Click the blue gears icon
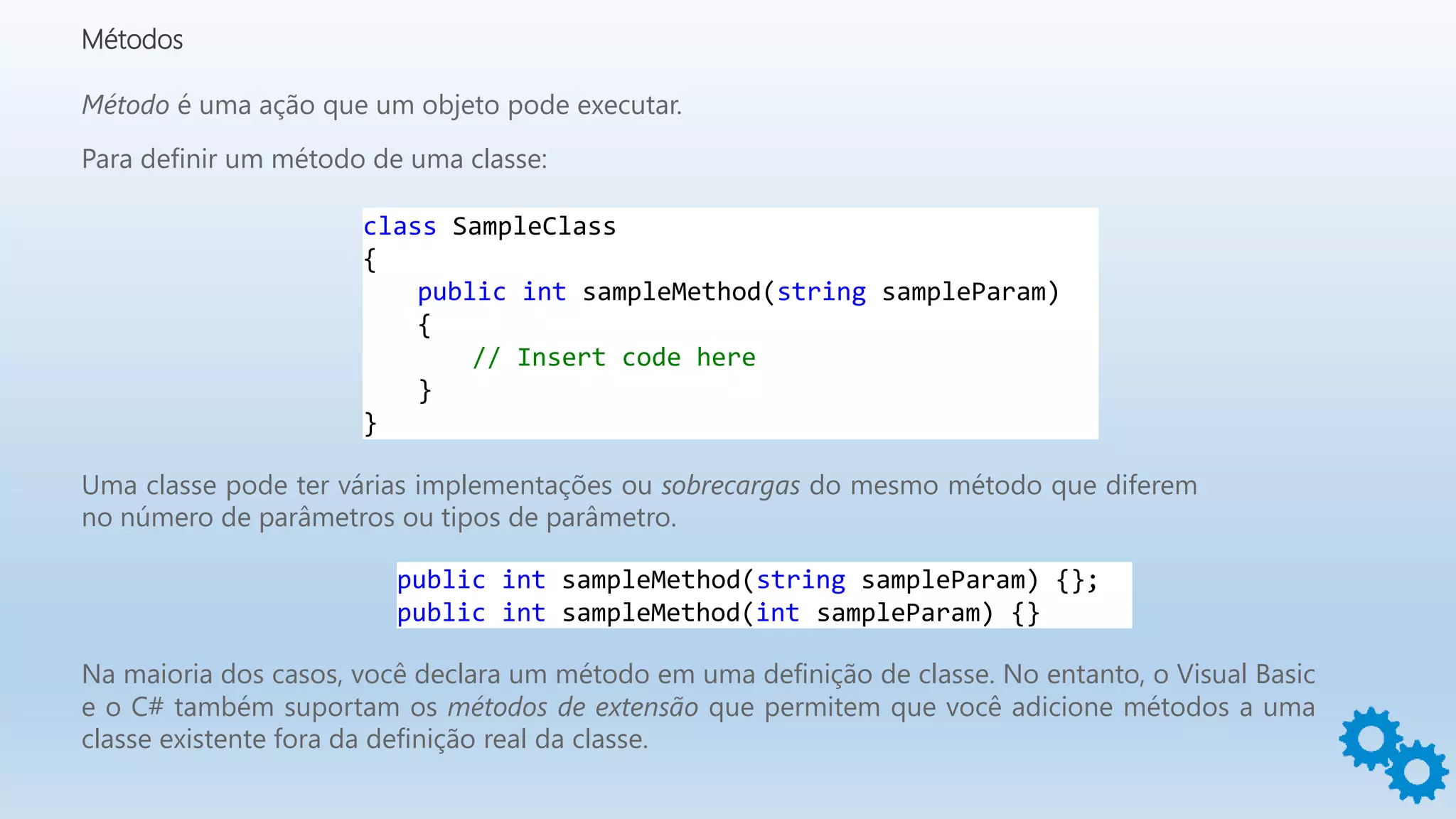The width and height of the screenshot is (1456, 819). pos(1393,755)
